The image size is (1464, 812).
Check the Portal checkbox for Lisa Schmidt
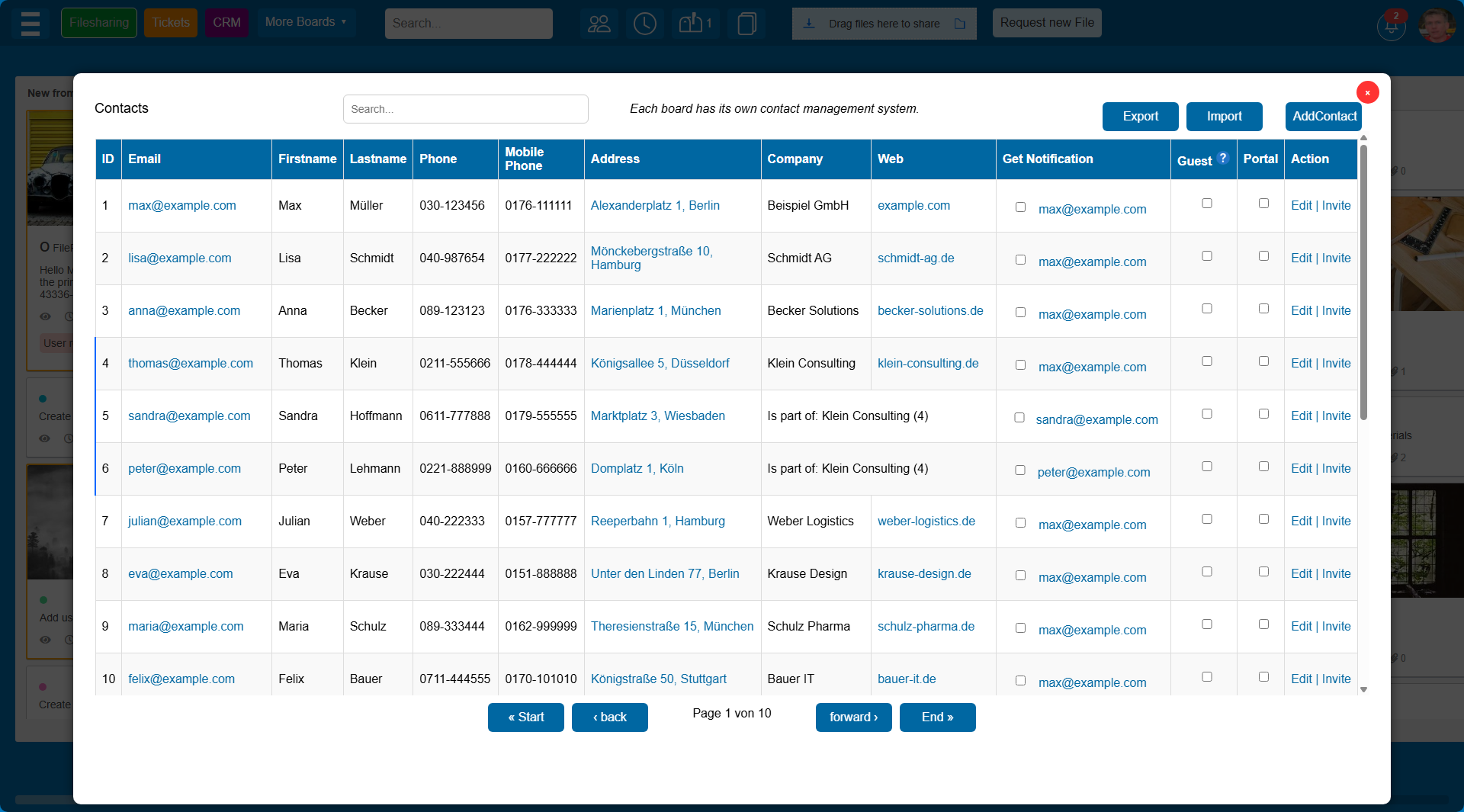[x=1263, y=255]
